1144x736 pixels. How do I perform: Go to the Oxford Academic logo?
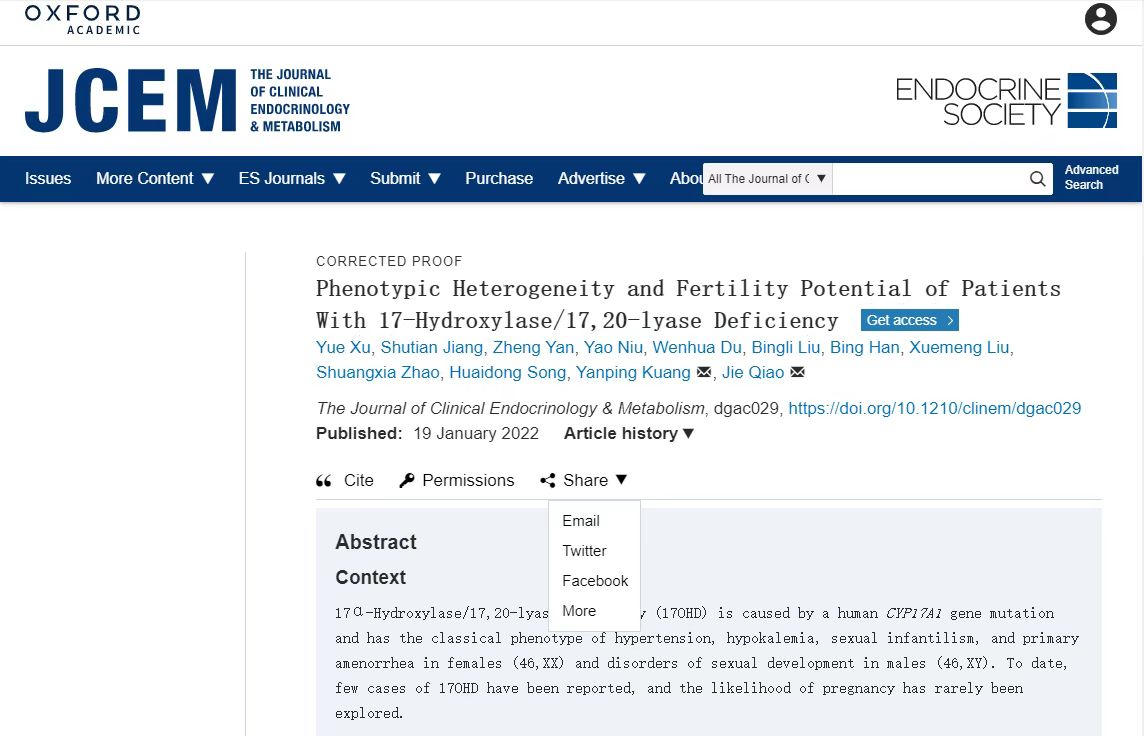pos(82,19)
